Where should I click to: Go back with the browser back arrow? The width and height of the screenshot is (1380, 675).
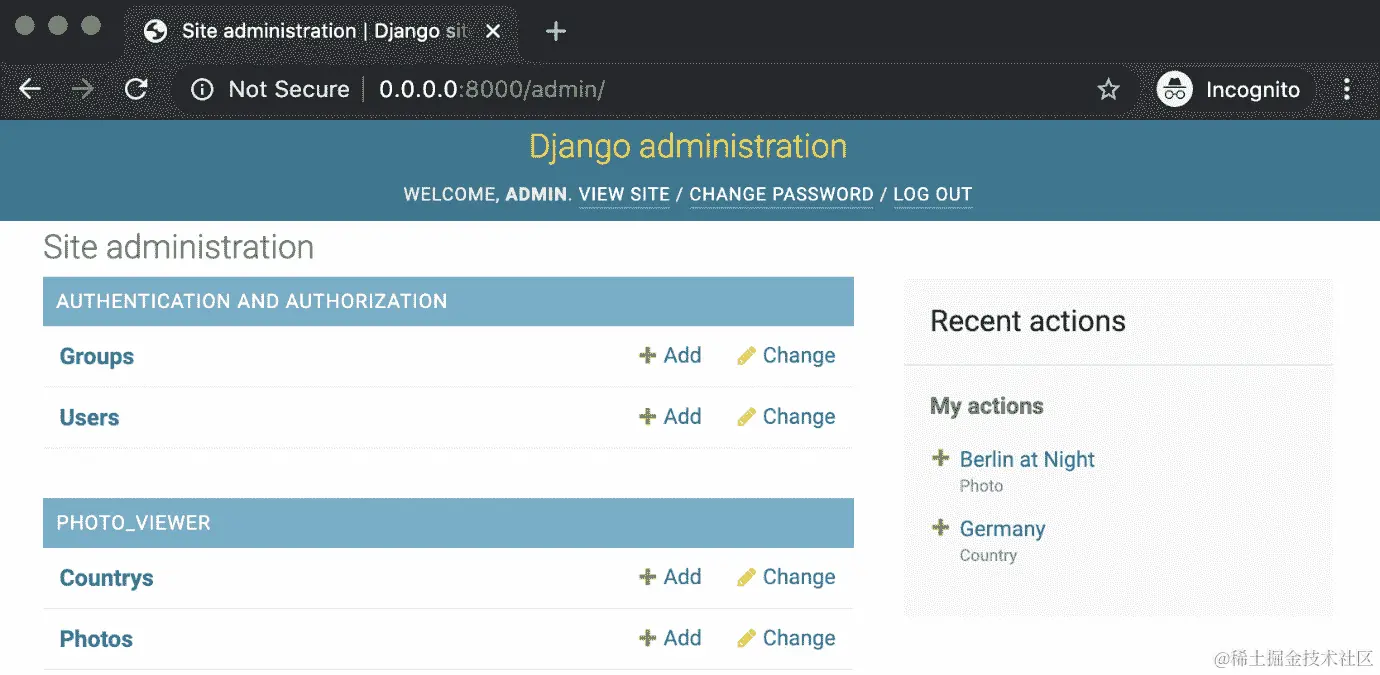click(x=30, y=89)
